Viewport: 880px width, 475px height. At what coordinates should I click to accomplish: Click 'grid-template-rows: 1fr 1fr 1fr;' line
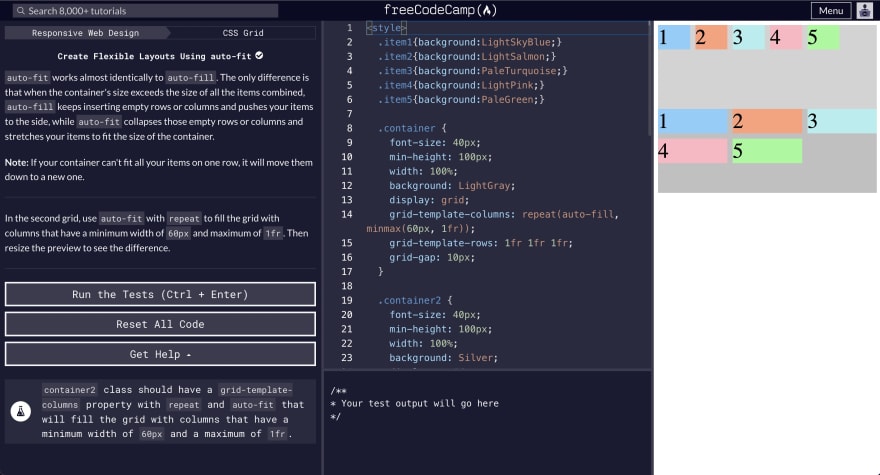(481, 243)
